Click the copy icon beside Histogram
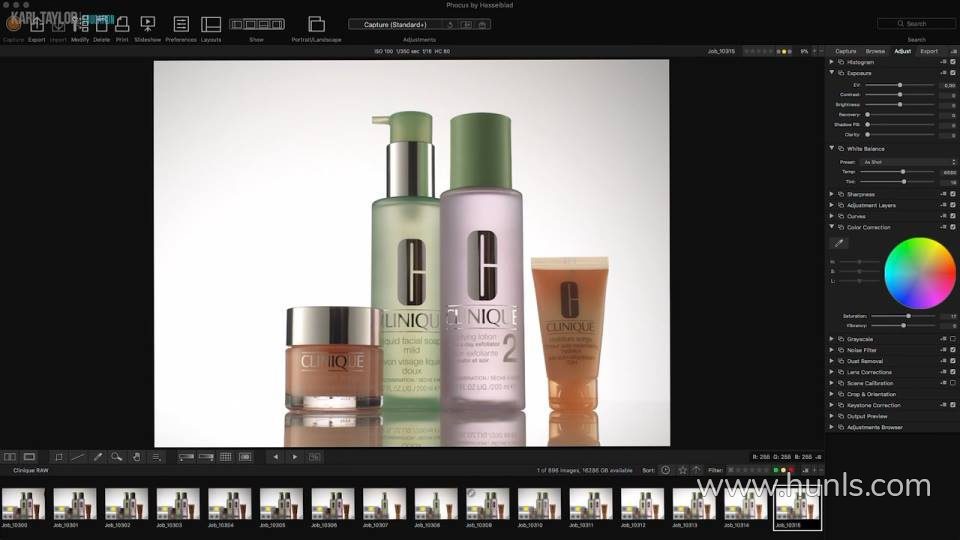This screenshot has height=540, width=960. pyautogui.click(x=841, y=62)
